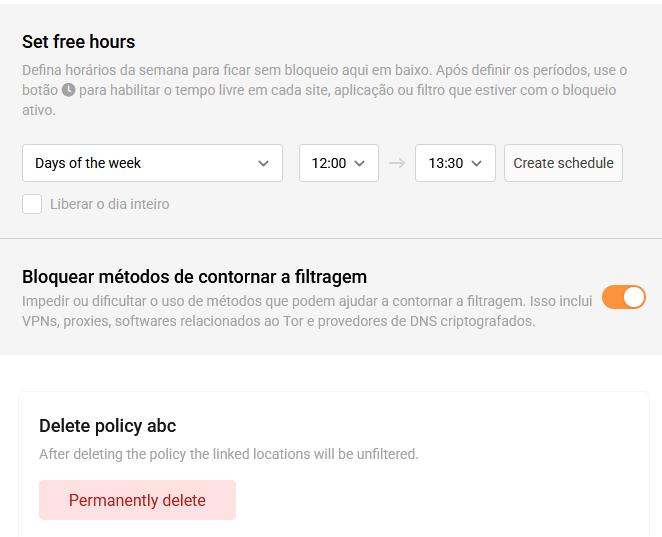
Task: Click the chevron beside the 12:00 time
Action: [360, 163]
